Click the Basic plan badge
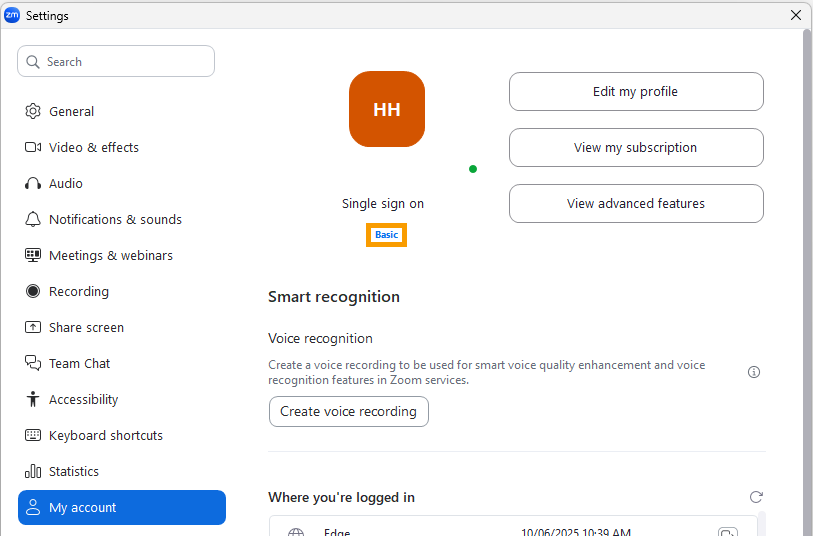Image resolution: width=815 pixels, height=536 pixels. tap(386, 235)
